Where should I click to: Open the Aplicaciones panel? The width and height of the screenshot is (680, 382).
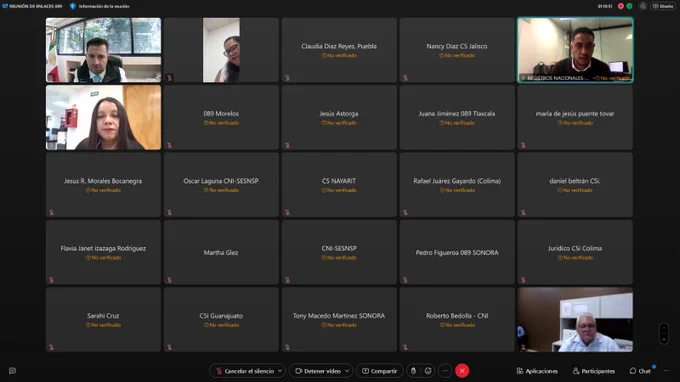click(x=537, y=371)
